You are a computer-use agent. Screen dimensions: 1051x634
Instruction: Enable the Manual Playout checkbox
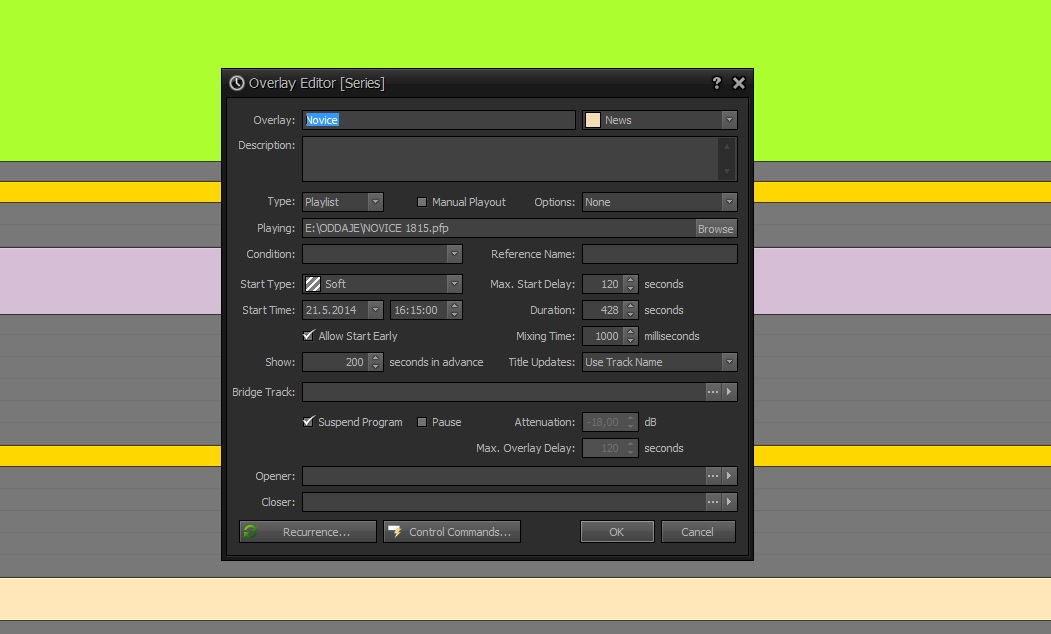pos(422,202)
